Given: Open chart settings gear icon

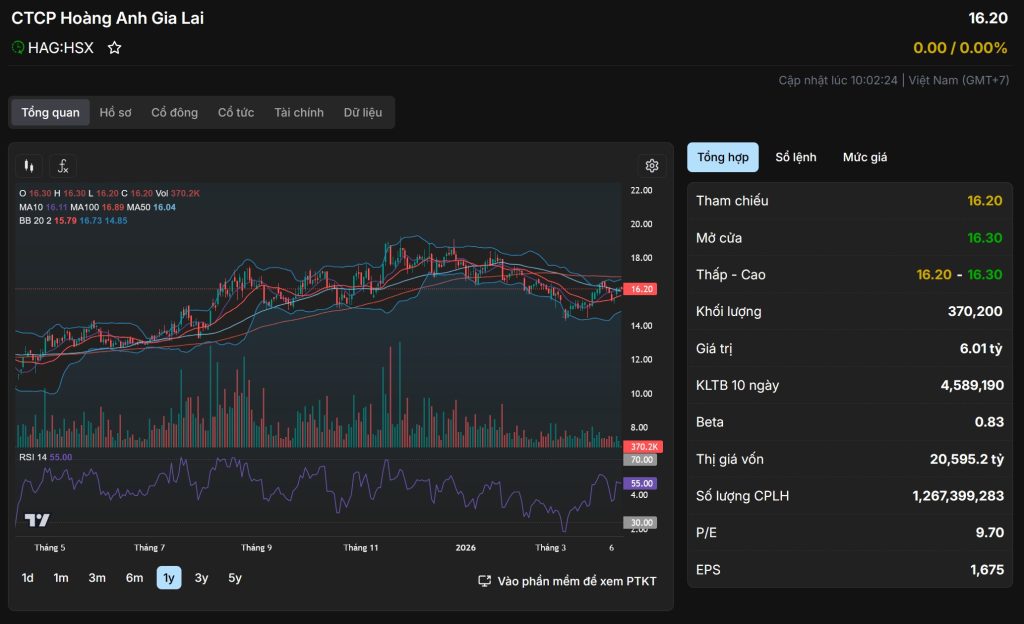Looking at the screenshot, I should pyautogui.click(x=652, y=166).
